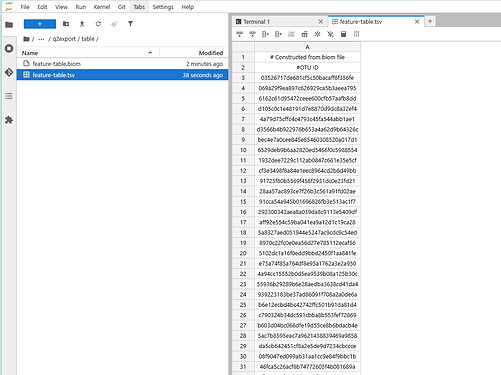Screen dimensions: 501x375
Task: Select row 1 header
Action: [x=243, y=57]
